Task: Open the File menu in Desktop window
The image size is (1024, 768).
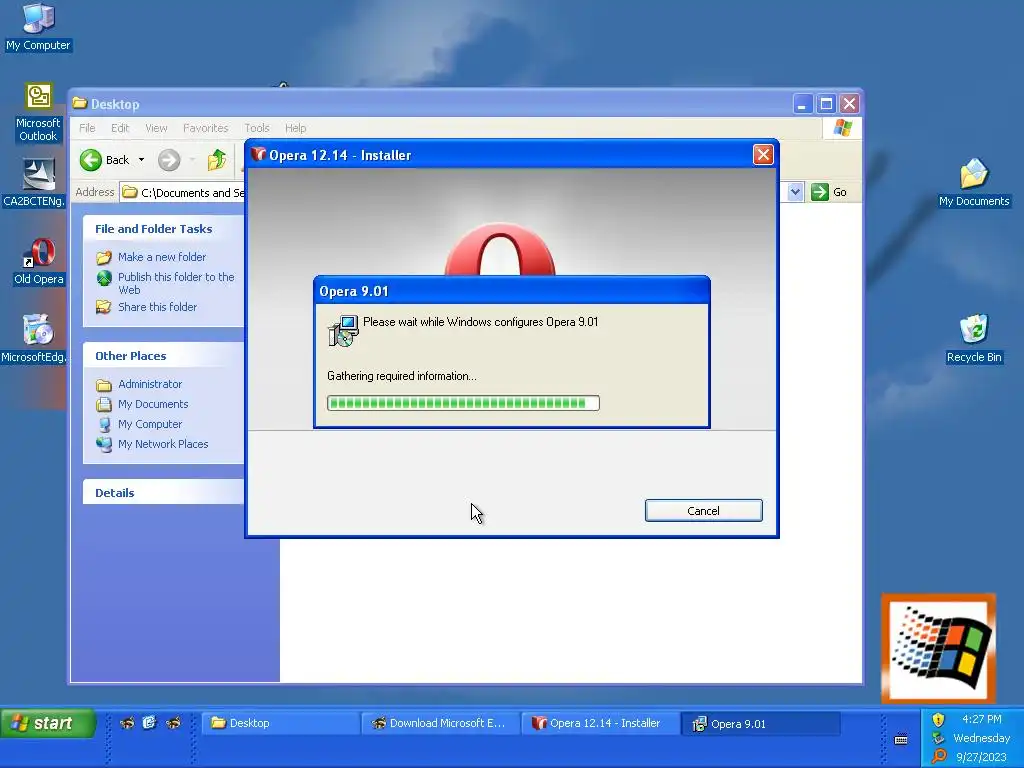Action: click(x=87, y=128)
